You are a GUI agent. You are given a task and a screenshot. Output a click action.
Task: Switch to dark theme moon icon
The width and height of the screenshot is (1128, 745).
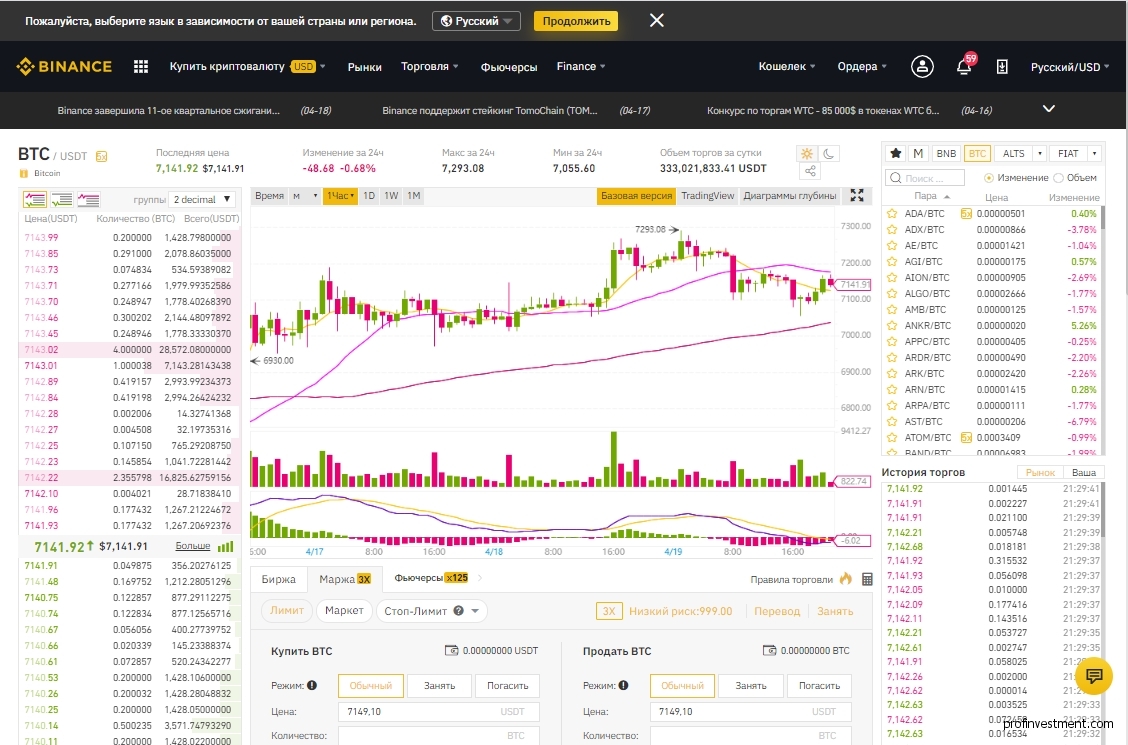(x=829, y=153)
